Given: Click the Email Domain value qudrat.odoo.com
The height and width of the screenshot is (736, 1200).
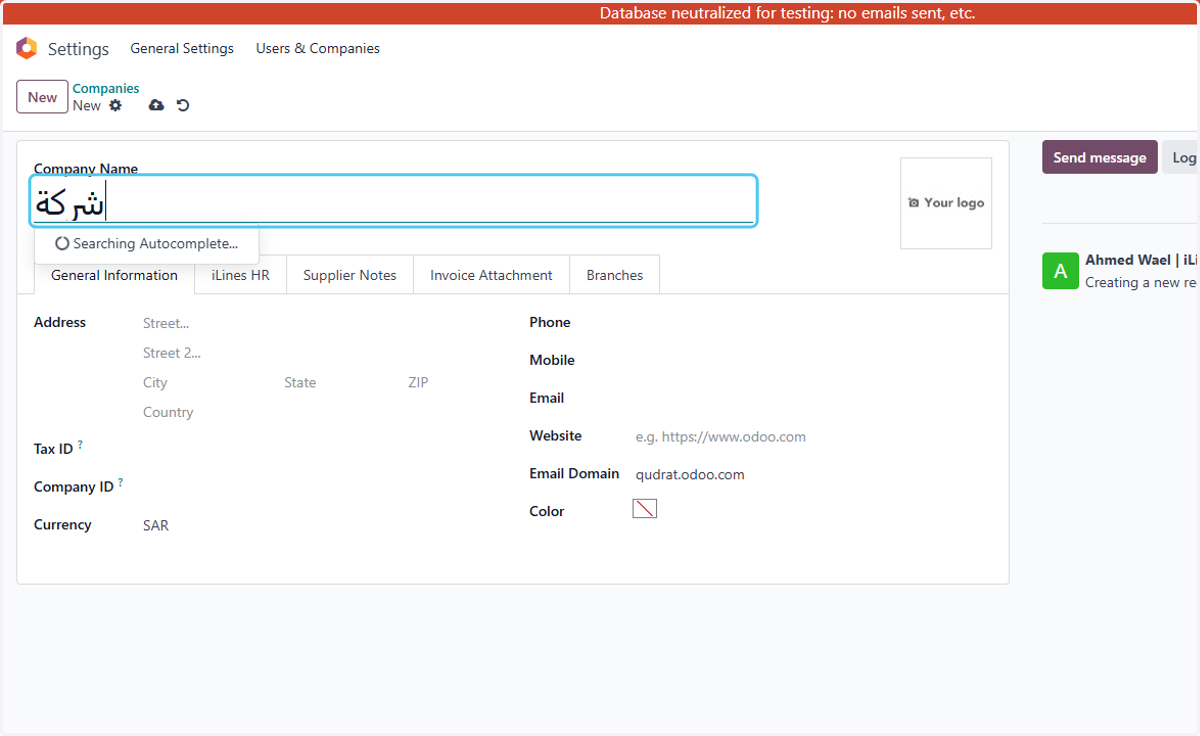Looking at the screenshot, I should click(x=690, y=474).
